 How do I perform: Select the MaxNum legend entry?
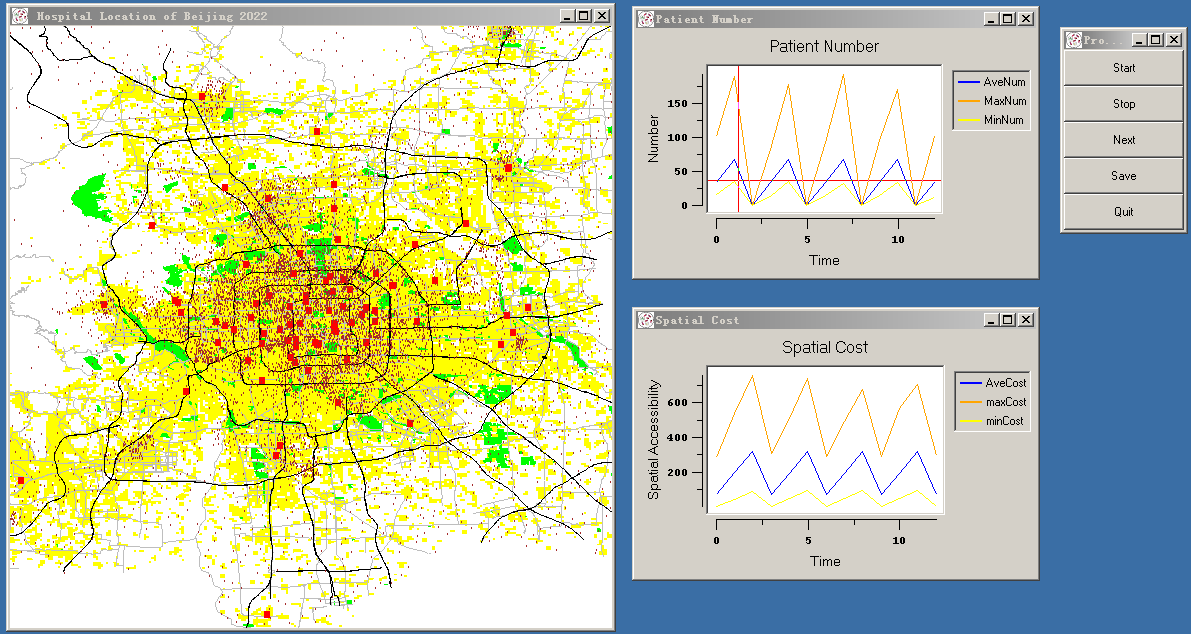point(1004,101)
